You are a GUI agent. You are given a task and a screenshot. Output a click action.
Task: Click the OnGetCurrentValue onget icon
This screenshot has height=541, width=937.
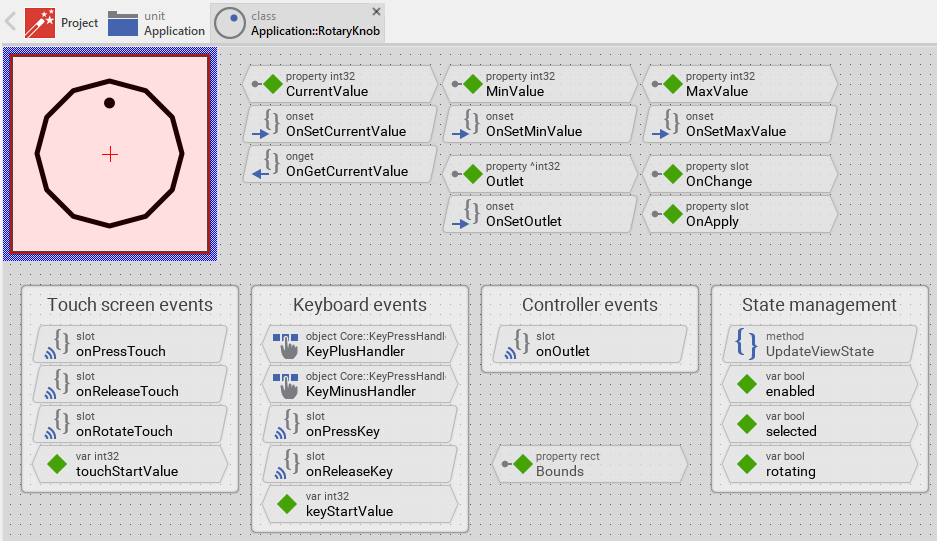tap(266, 165)
